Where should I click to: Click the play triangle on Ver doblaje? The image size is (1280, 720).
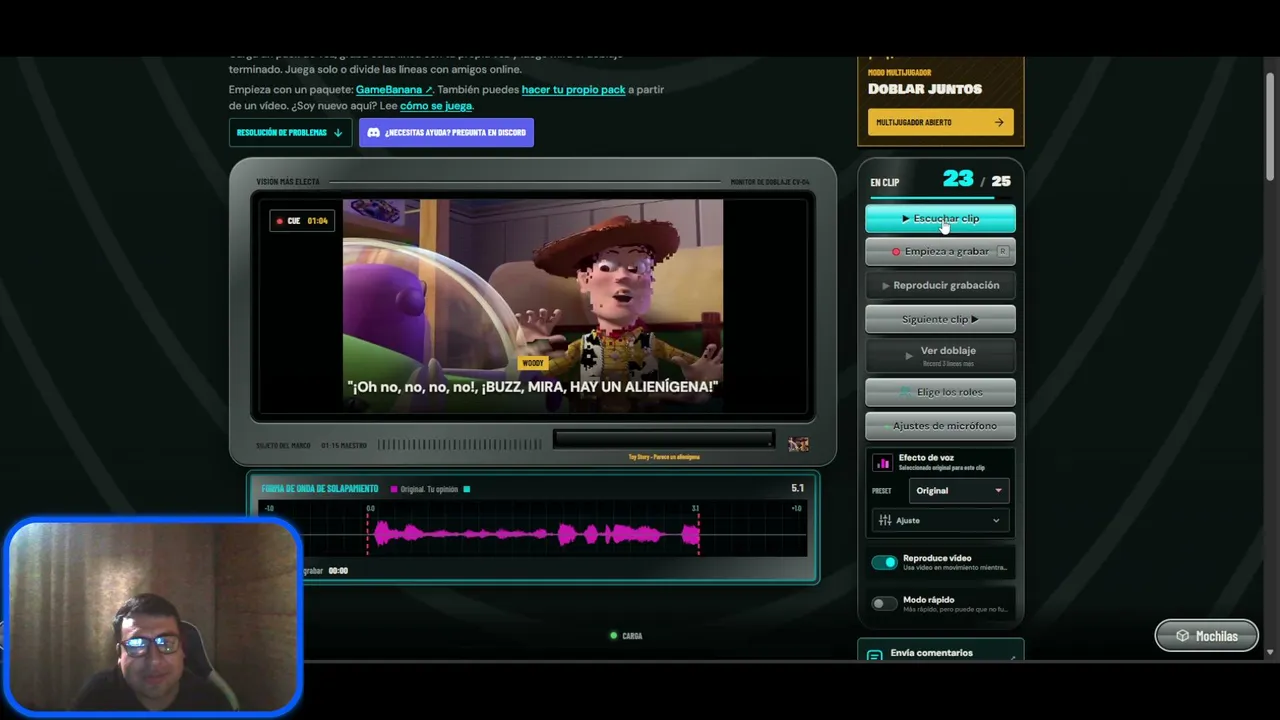tap(909, 355)
